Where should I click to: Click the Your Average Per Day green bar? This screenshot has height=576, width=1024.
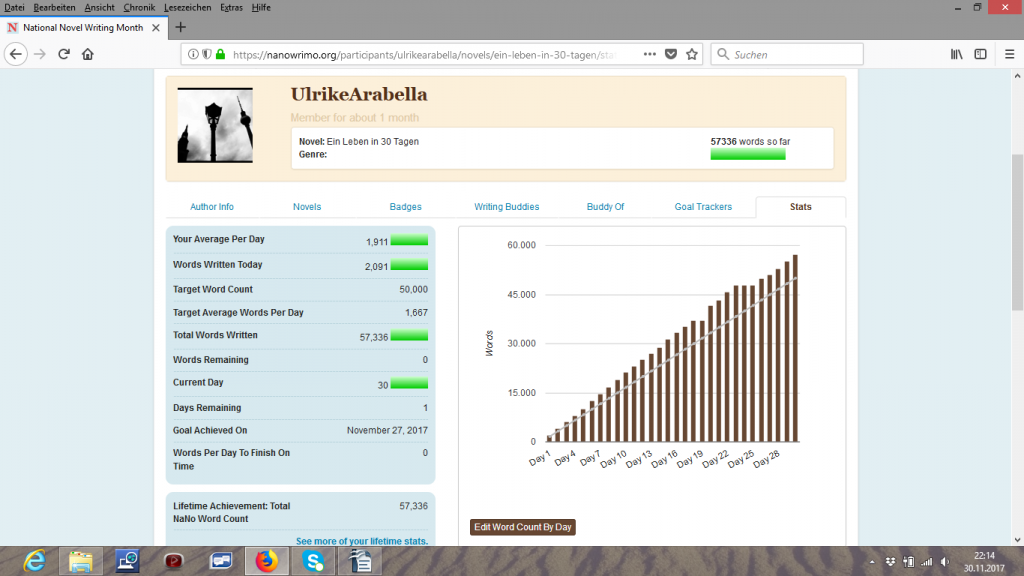[409, 240]
